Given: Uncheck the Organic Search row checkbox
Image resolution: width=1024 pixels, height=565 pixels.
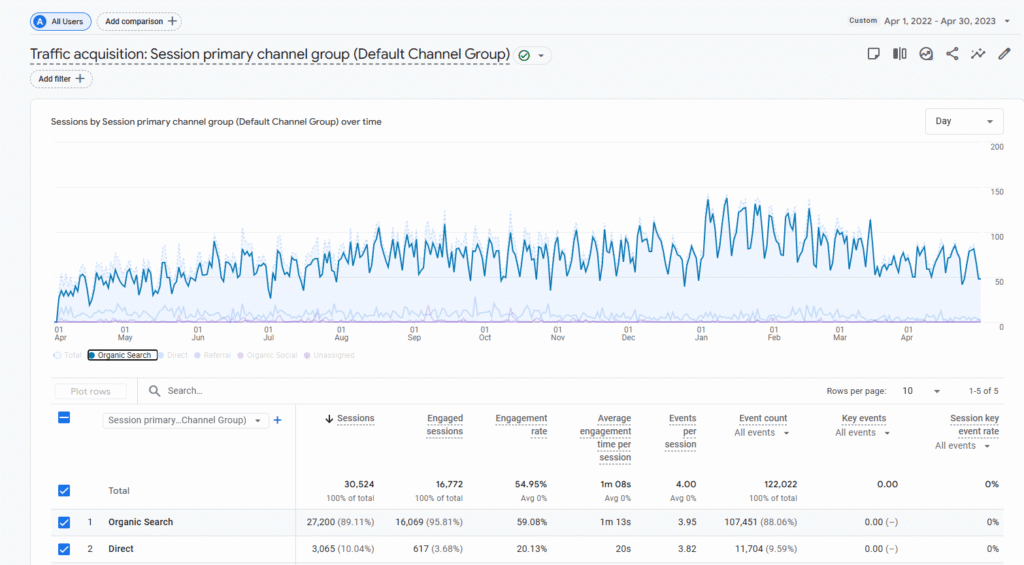Looking at the screenshot, I should pyautogui.click(x=64, y=522).
